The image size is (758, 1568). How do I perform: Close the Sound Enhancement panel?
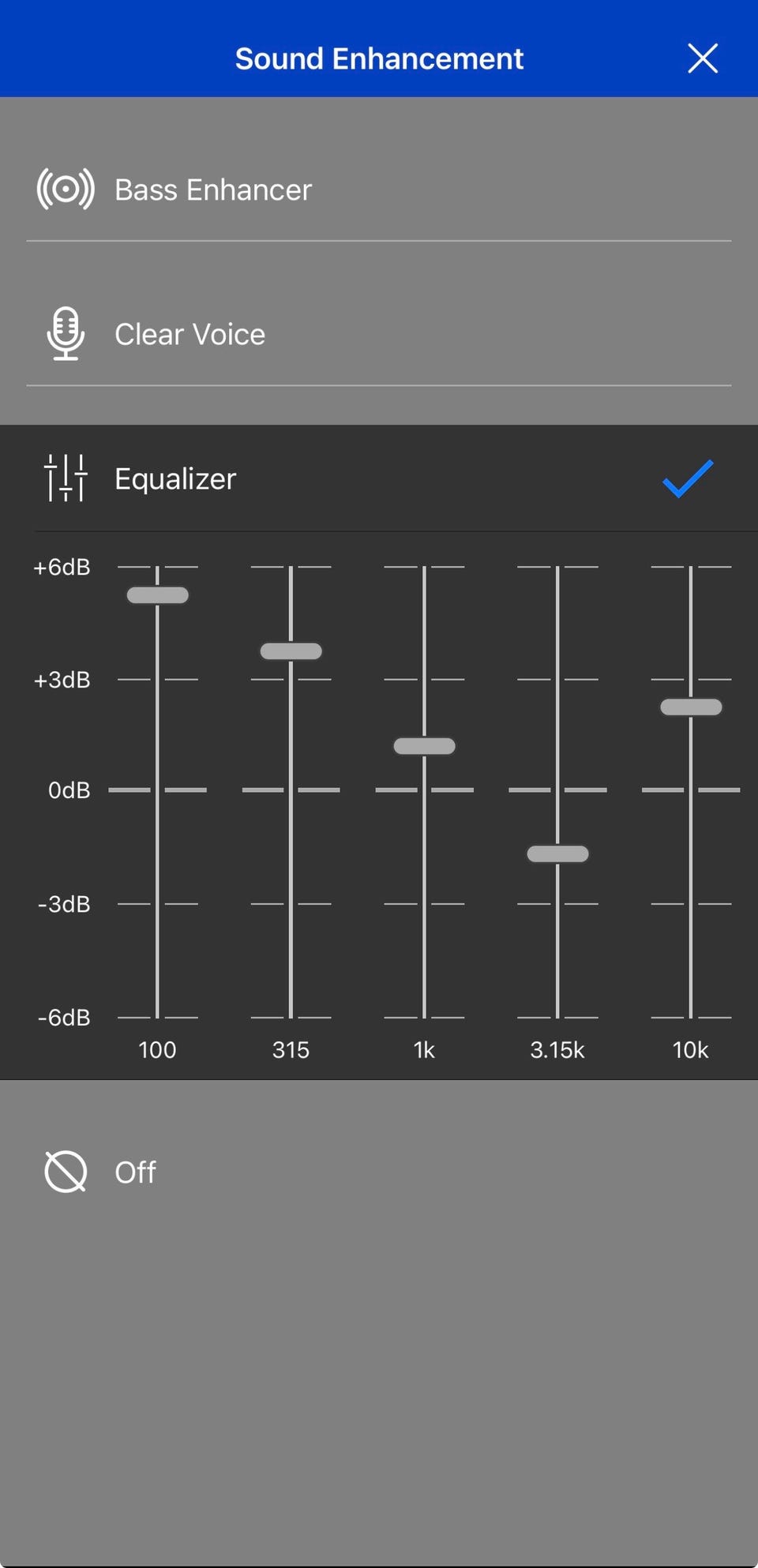702,58
